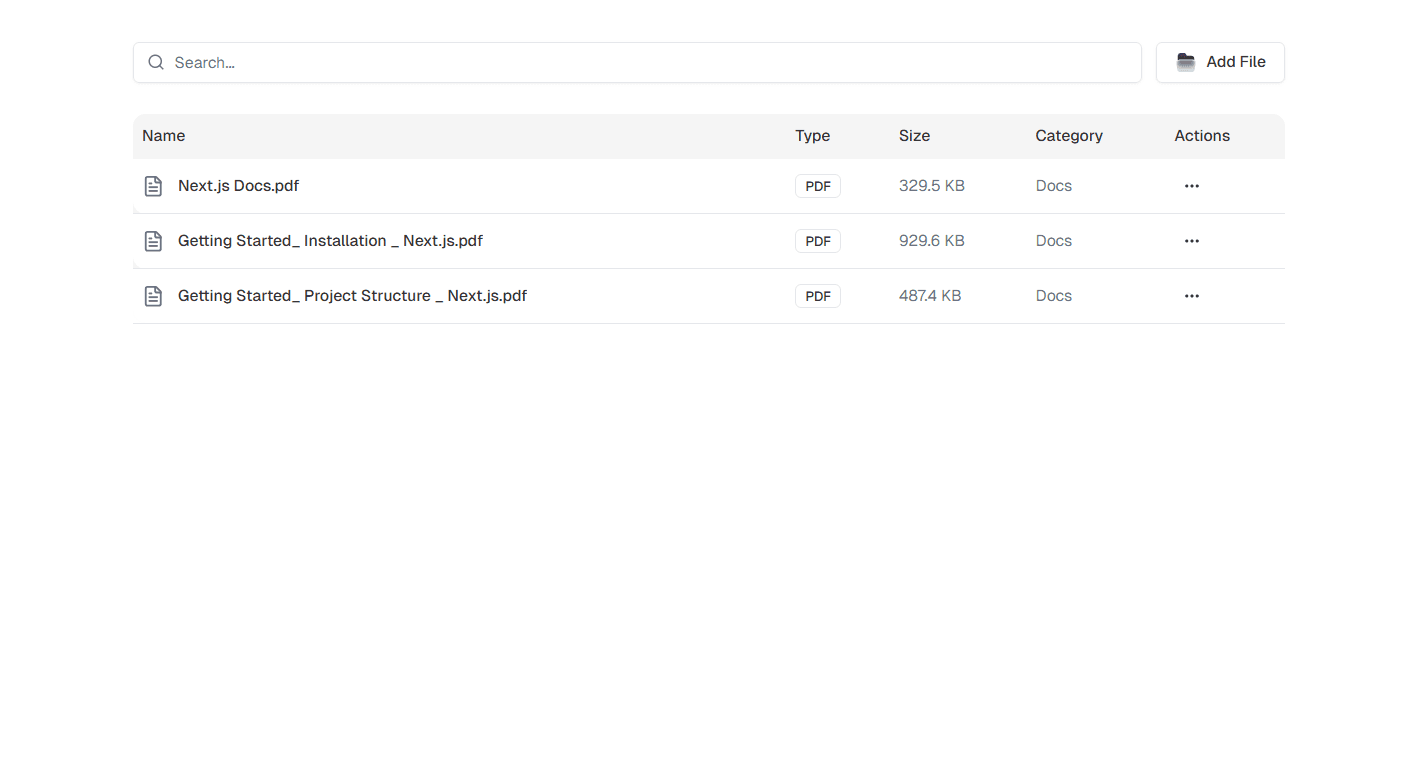Click the PDF badge for the Installation document
This screenshot has width=1401, height=757.
[817, 240]
